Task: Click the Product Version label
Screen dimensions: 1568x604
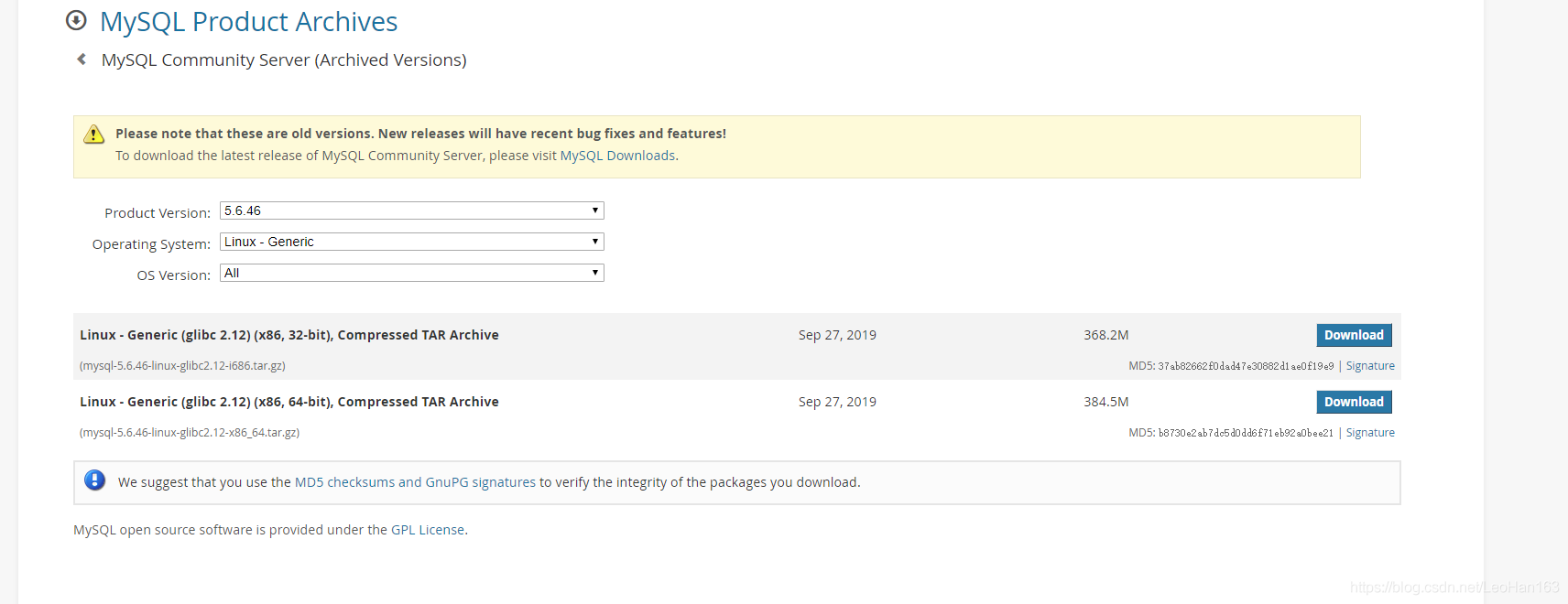Action: pos(158,213)
